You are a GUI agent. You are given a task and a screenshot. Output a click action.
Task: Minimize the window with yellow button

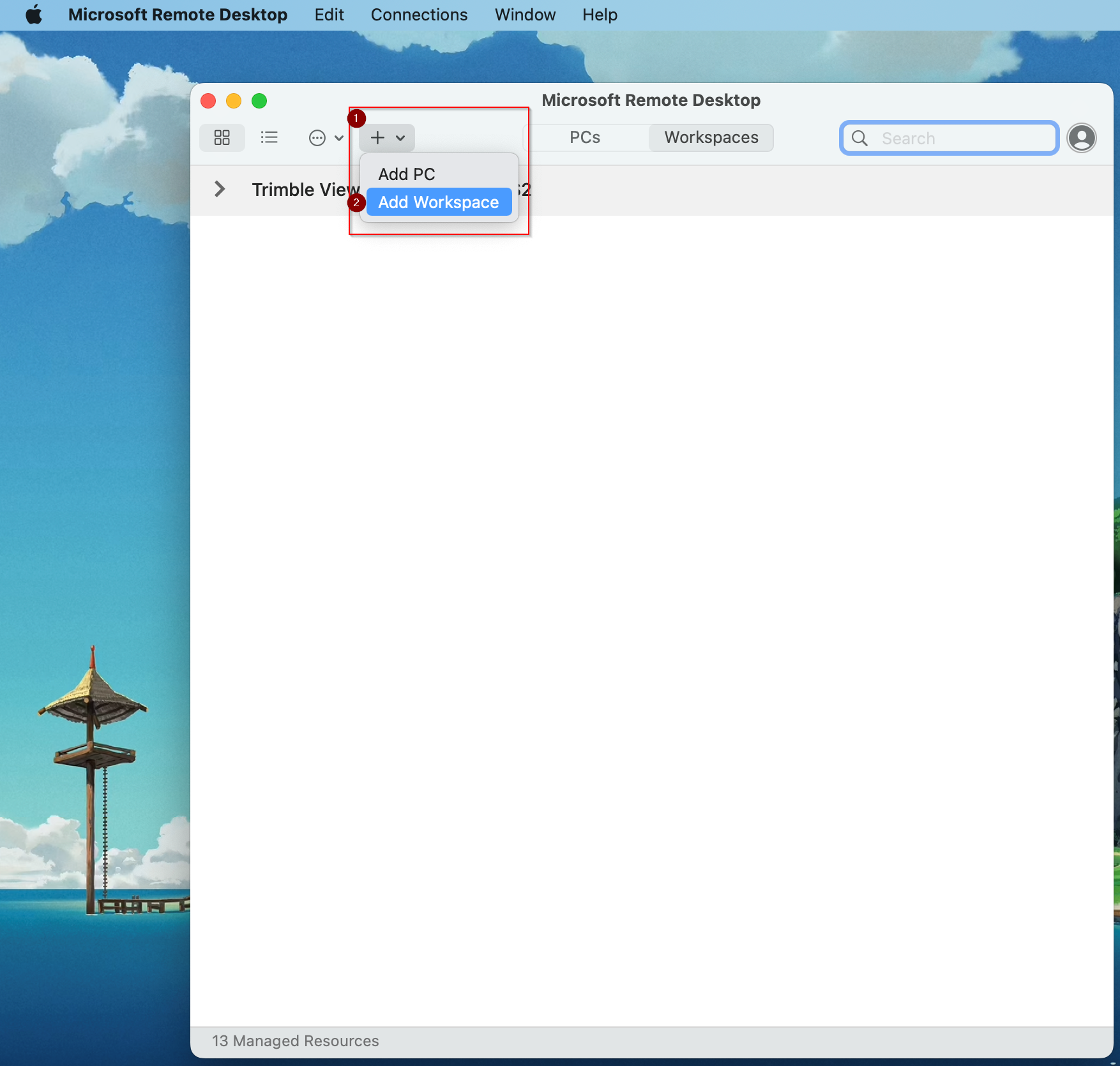pos(234,101)
